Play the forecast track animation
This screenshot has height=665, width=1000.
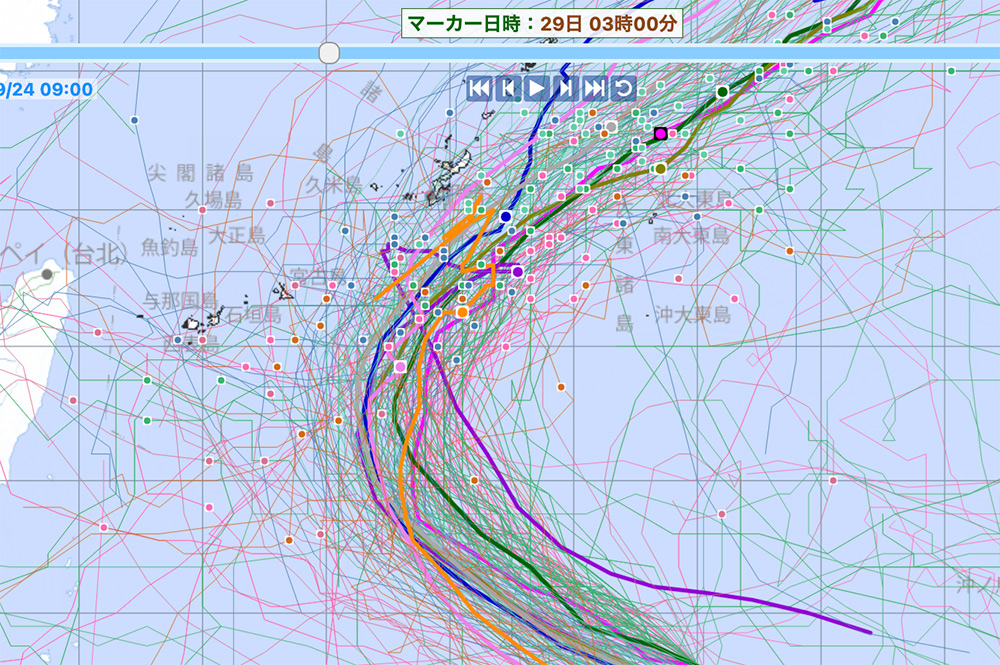(536, 88)
